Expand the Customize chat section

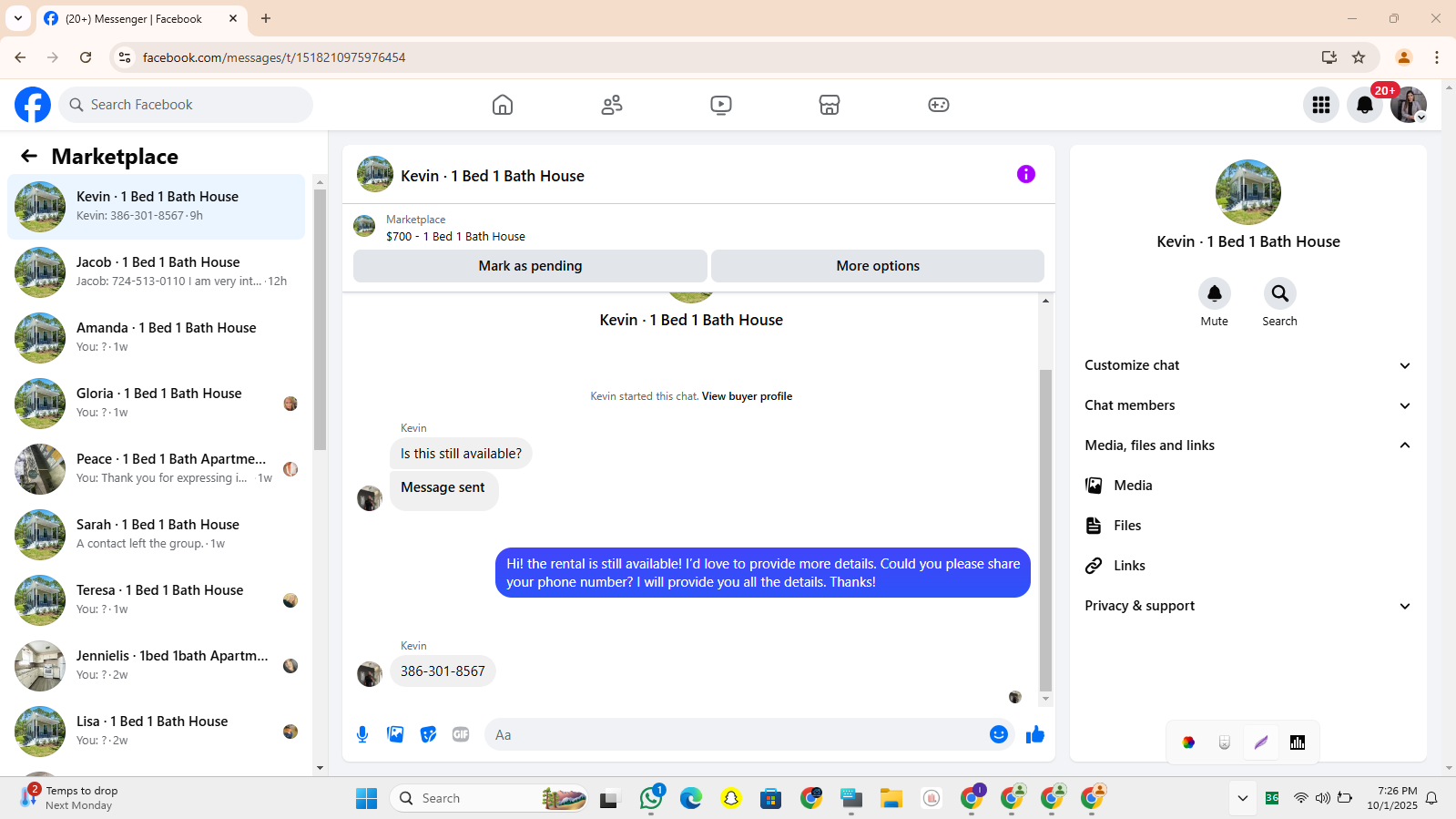tap(1248, 365)
